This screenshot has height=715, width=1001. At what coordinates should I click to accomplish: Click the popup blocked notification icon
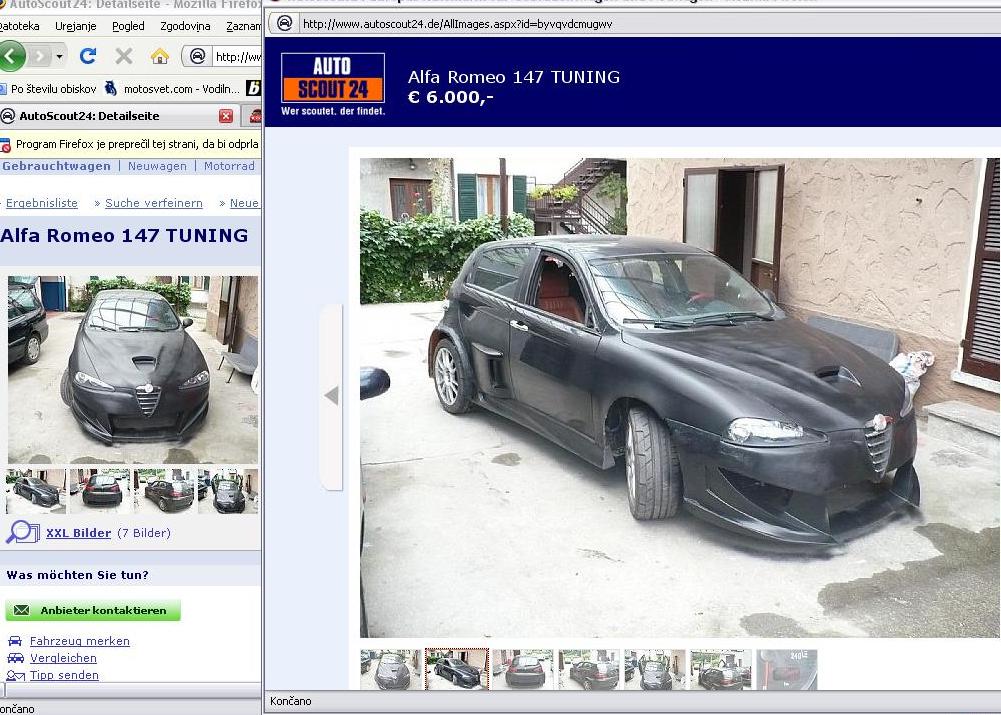coord(5,145)
